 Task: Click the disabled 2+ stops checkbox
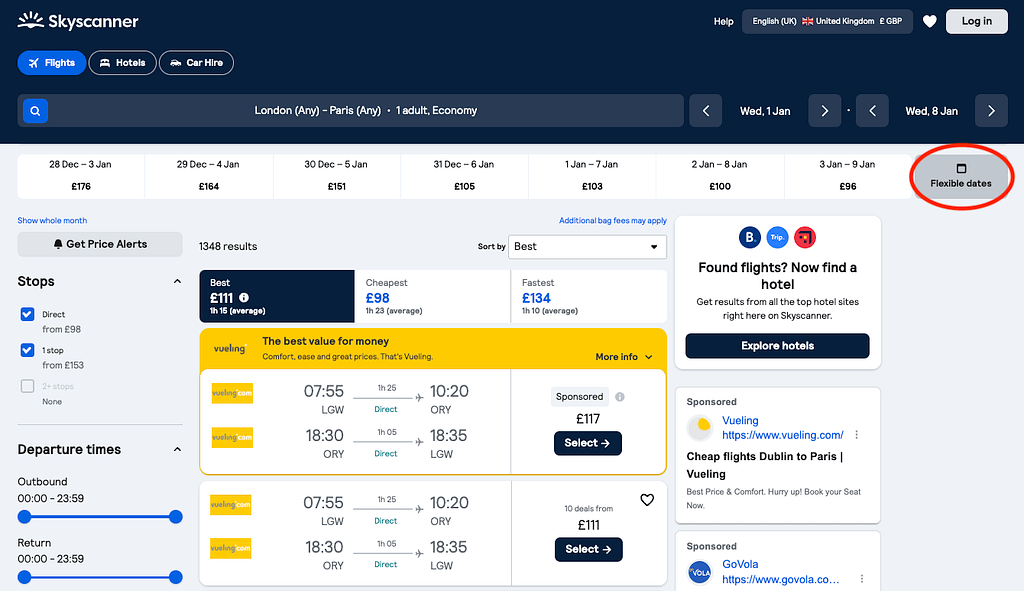[x=27, y=386]
